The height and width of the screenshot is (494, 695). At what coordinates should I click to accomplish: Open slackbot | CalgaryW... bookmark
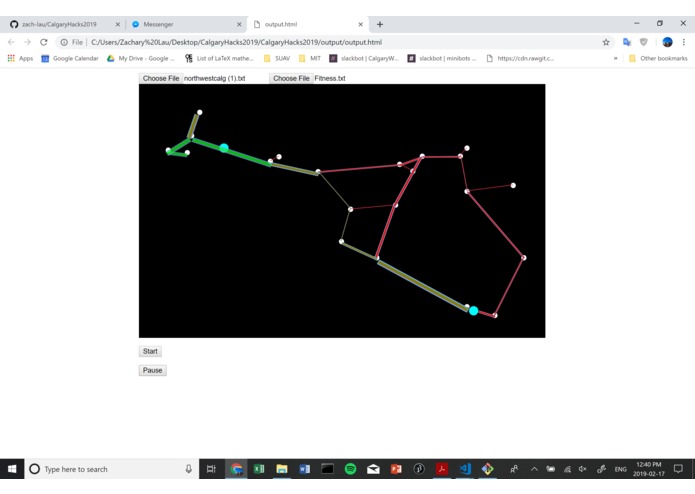(x=364, y=58)
